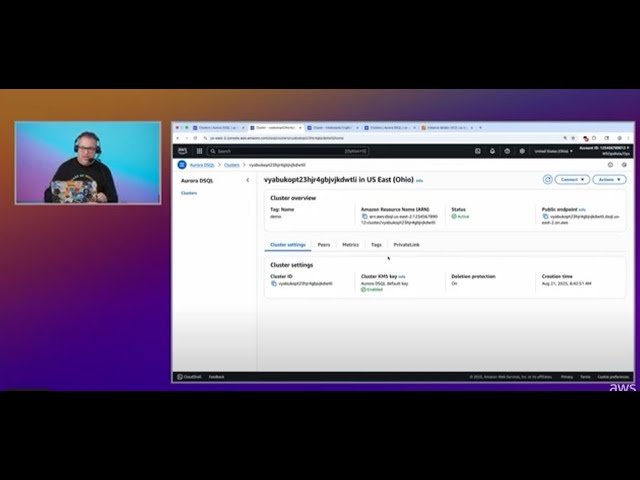Select the 'Aurora DSQL default key' text
640x480 pixels.
click(384, 283)
